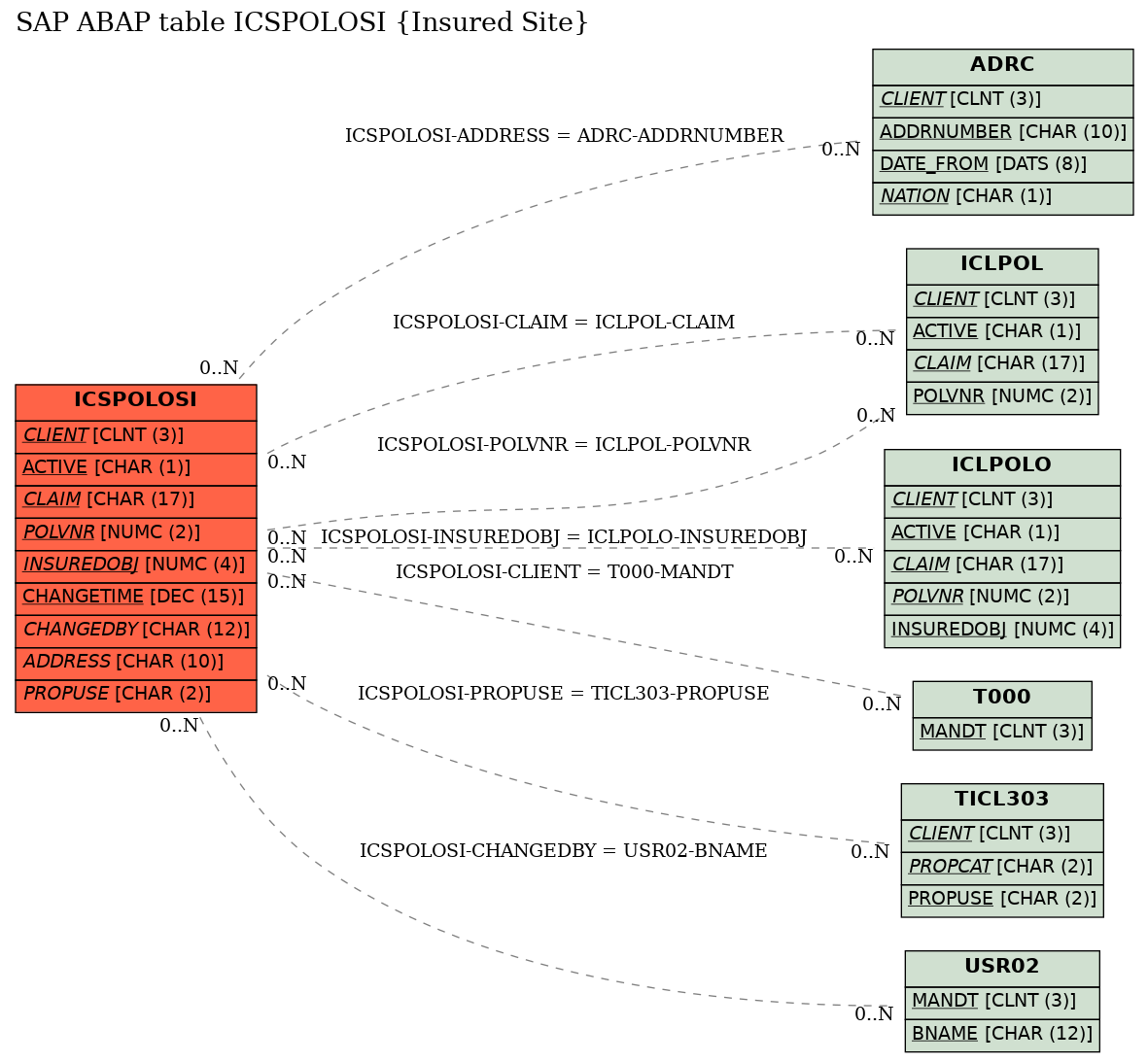1148x1062 pixels.
Task: Select ACTIVE field in ICLPOLO table
Action: coord(1001,533)
